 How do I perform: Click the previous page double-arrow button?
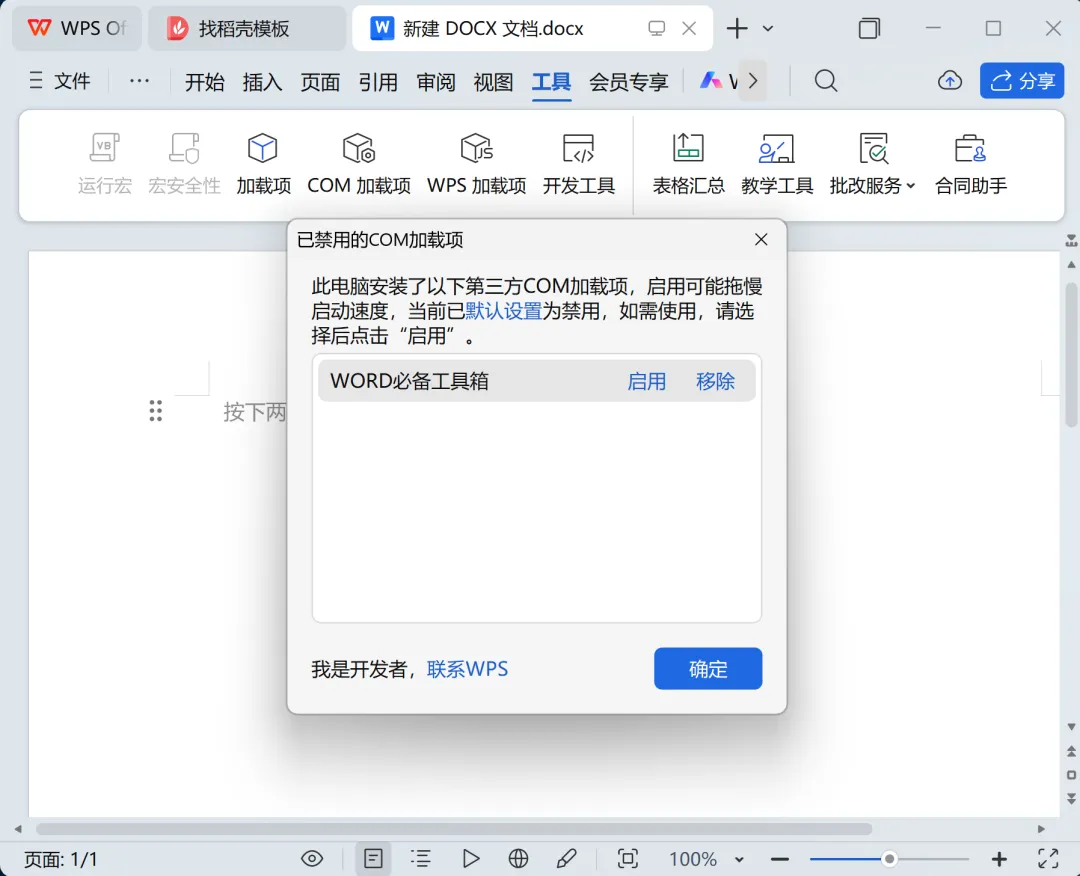pyautogui.click(x=1071, y=752)
